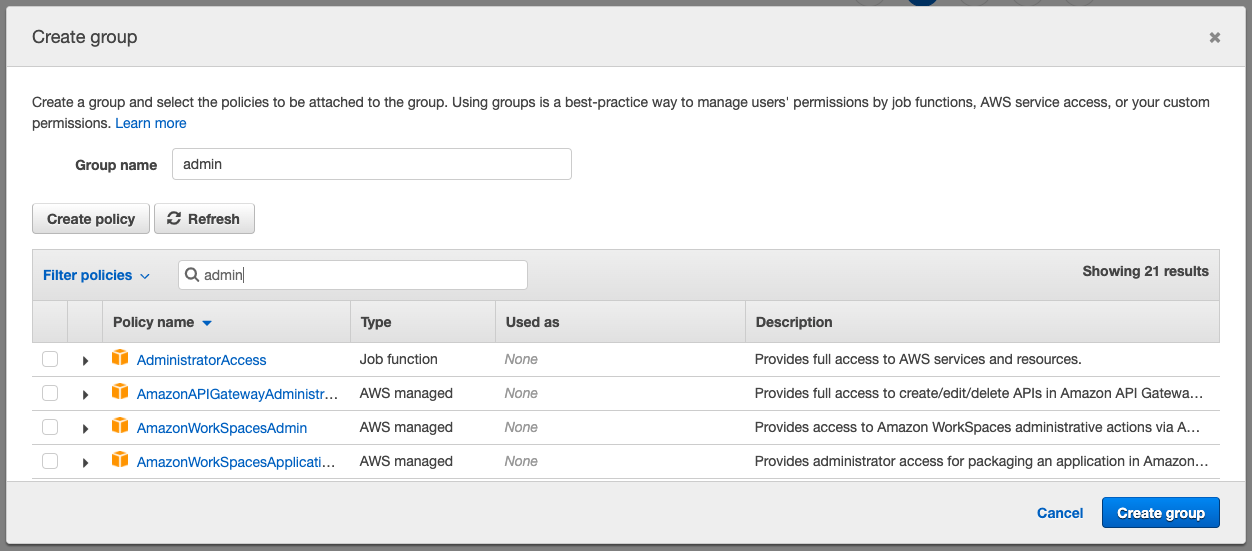The width and height of the screenshot is (1252, 551).
Task: Click the AdministratorAccess description about full access to AWS
Action: tap(918, 359)
